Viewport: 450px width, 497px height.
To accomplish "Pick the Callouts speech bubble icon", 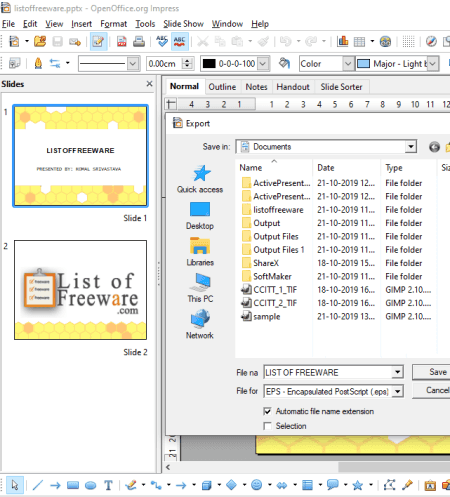I will (333, 485).
